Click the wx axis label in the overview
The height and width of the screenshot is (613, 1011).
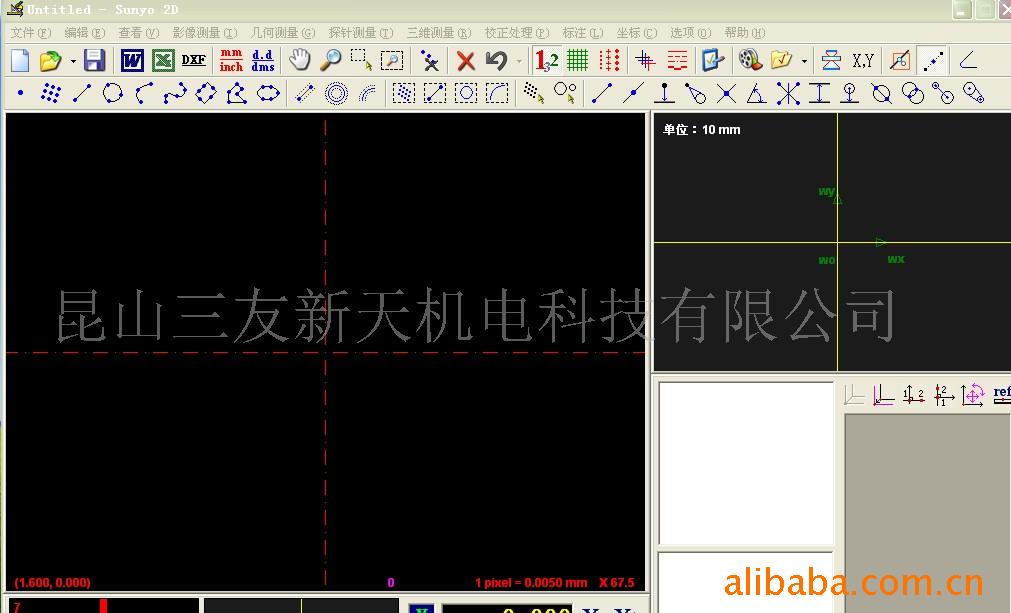[x=896, y=259]
